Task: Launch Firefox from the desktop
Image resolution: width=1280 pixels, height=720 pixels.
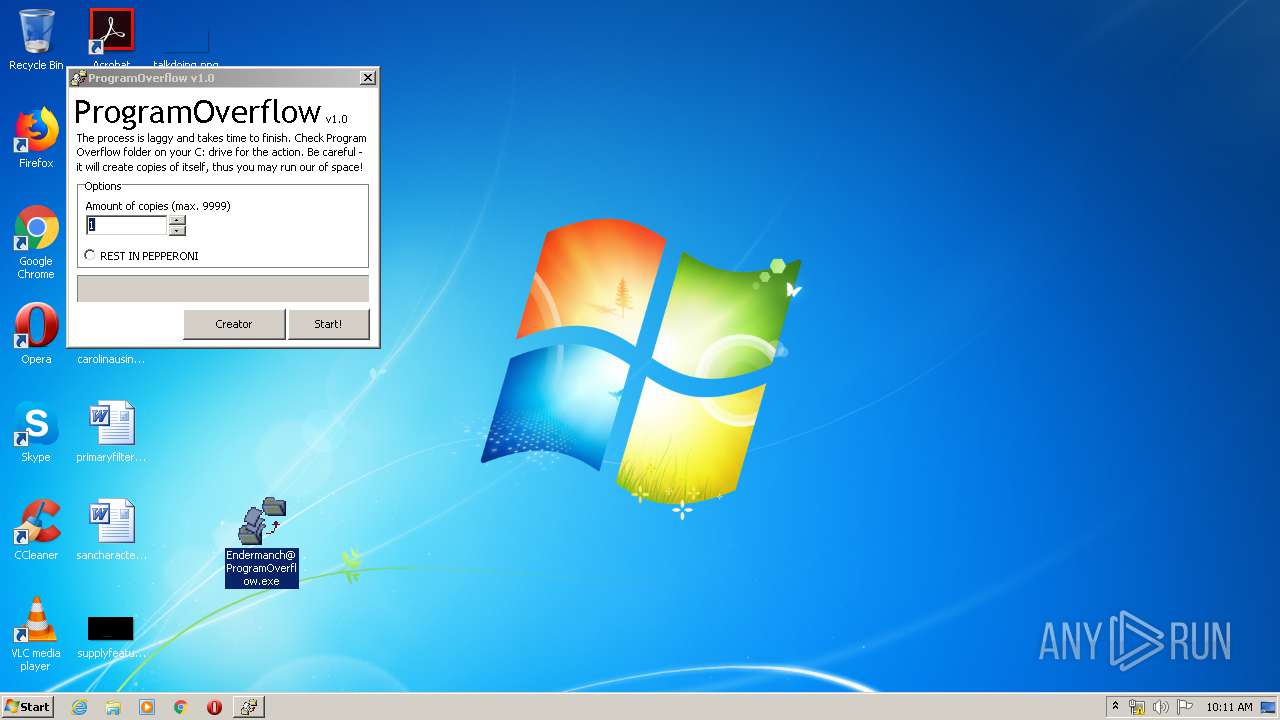Action: pos(36,138)
